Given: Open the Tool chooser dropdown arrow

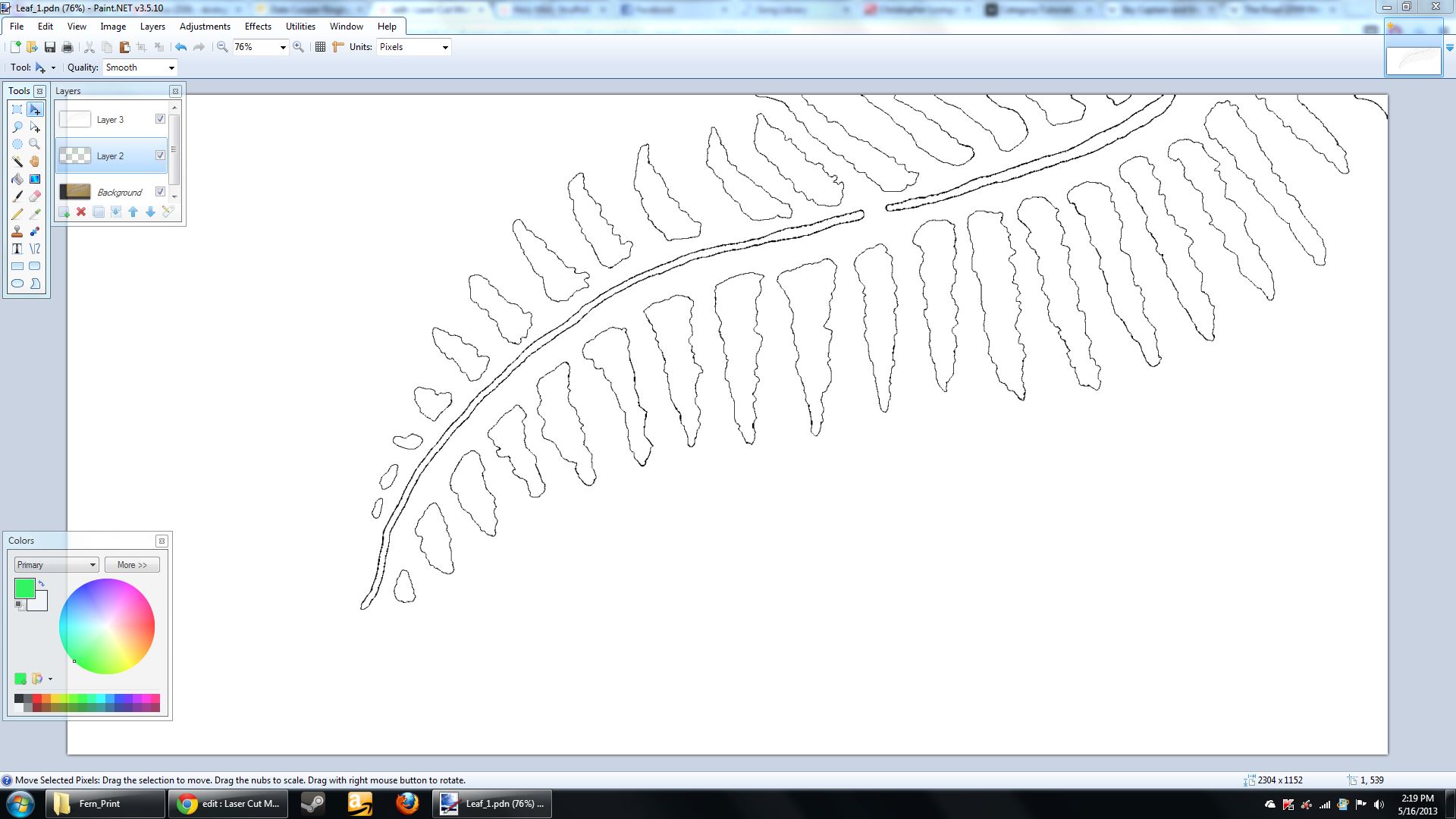Looking at the screenshot, I should tap(53, 67).
